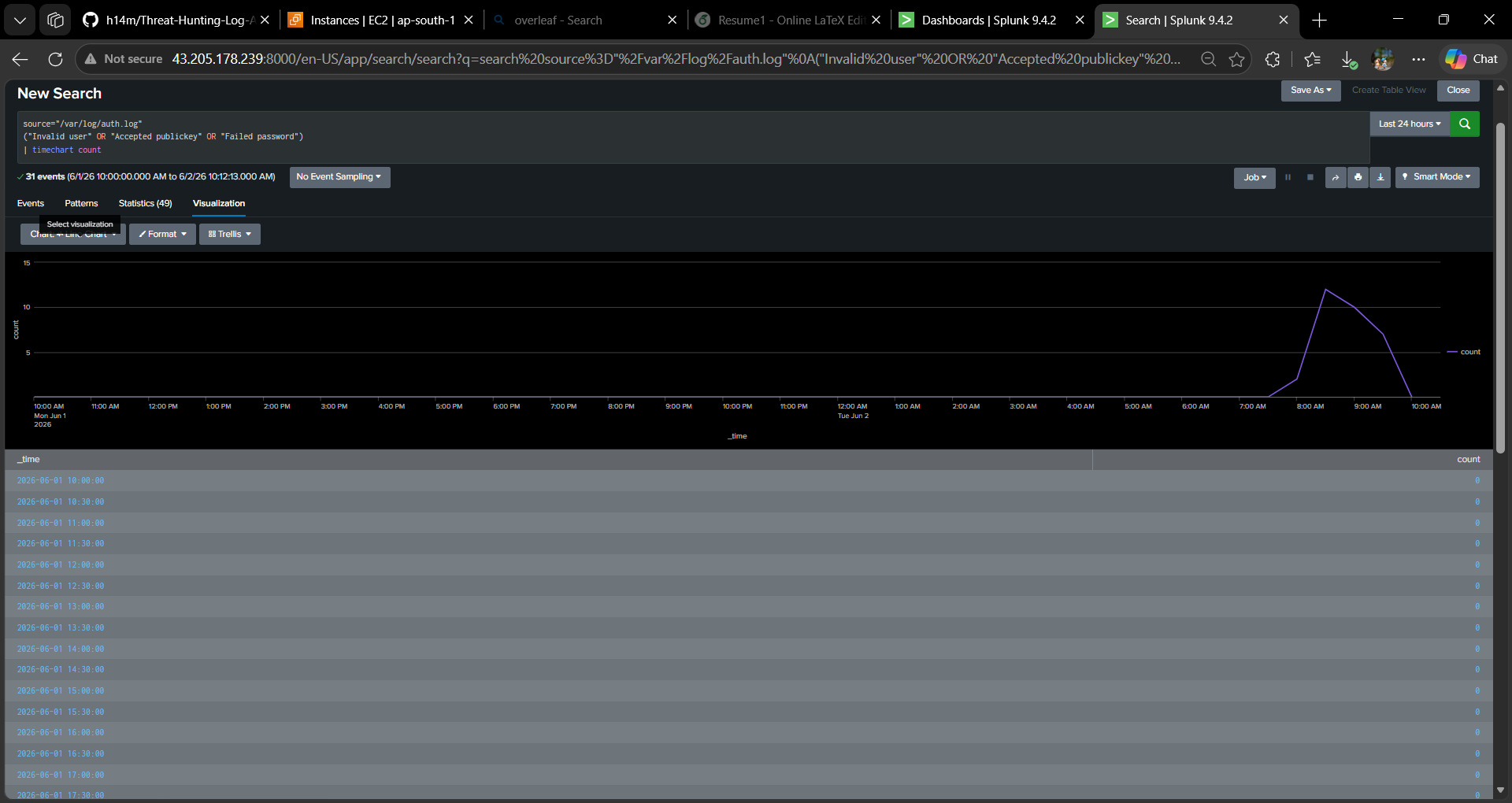Viewport: 1512px width, 803px height.
Task: Click the 2026-06-01 16:00:00 time cell
Action: pos(61,733)
